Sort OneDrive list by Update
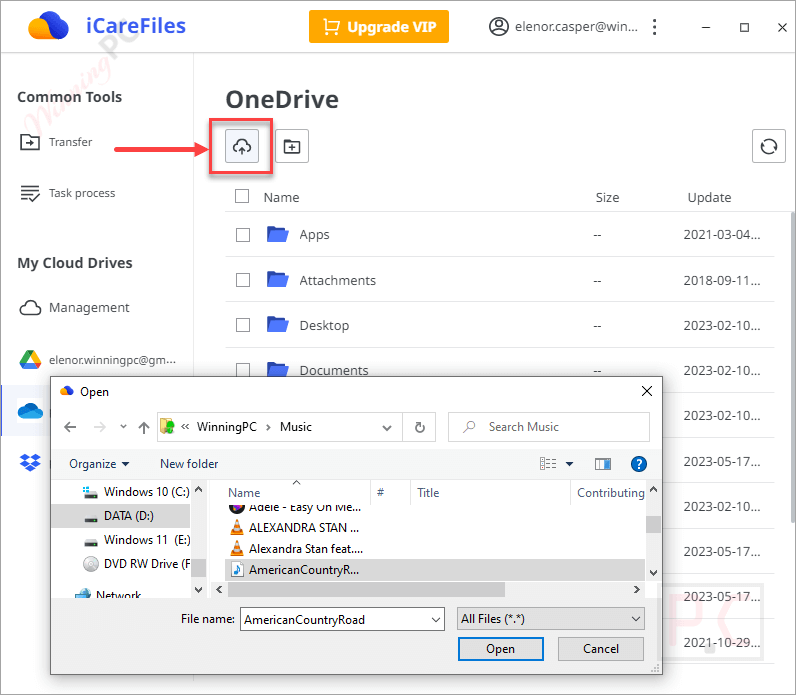Screen dimensions: 796x695 tap(709, 197)
